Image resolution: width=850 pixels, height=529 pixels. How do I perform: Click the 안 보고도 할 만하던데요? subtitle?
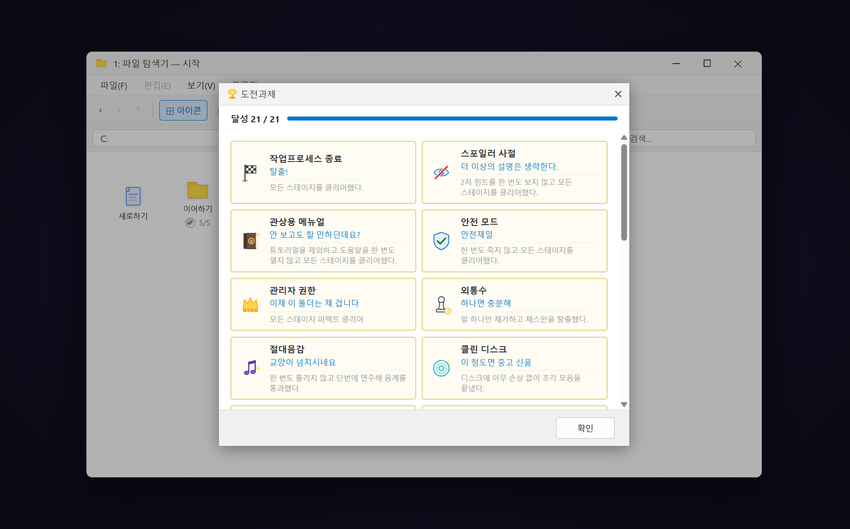pyautogui.click(x=315, y=235)
